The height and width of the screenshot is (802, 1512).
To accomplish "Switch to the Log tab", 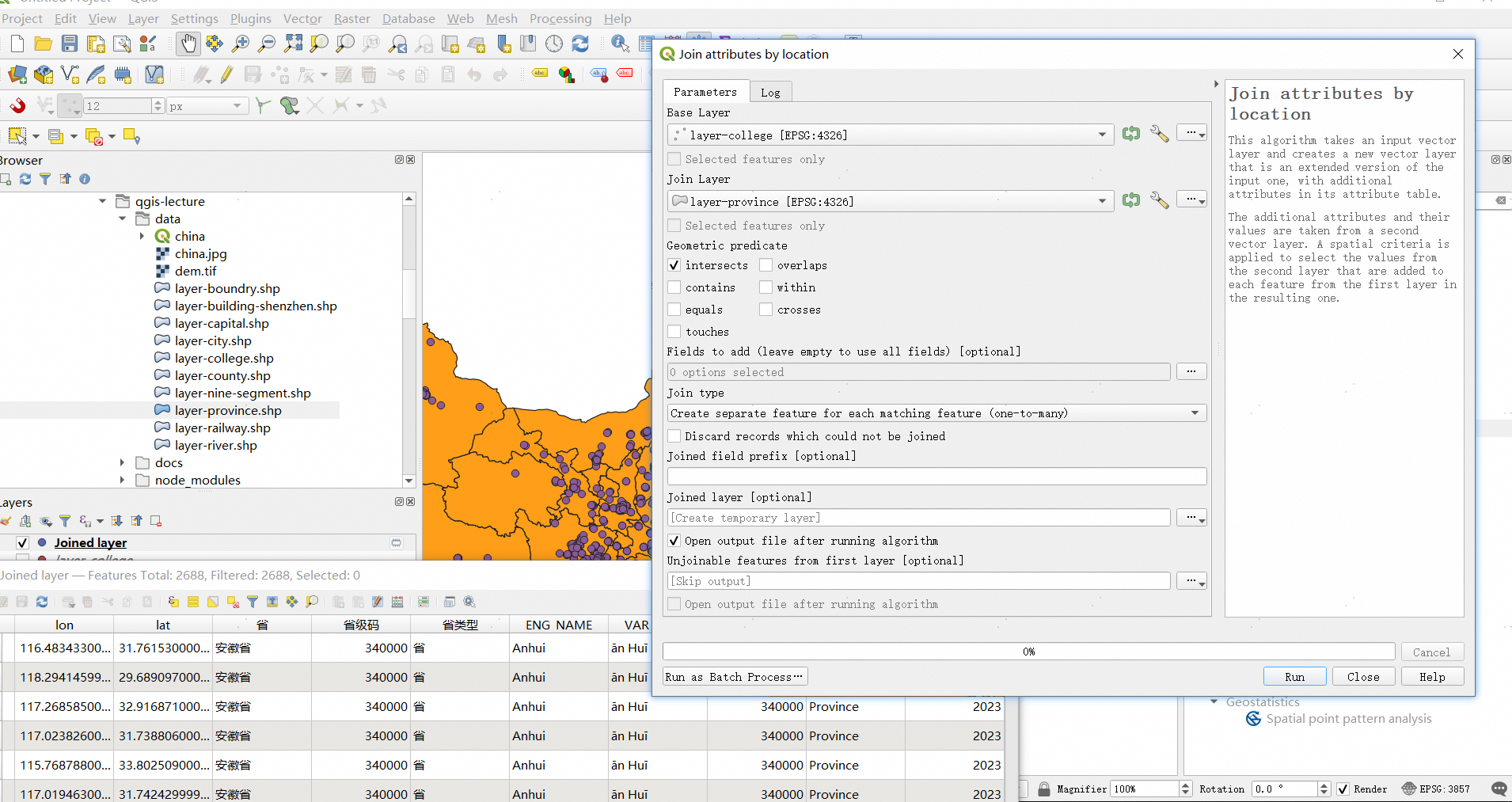I will [x=770, y=93].
